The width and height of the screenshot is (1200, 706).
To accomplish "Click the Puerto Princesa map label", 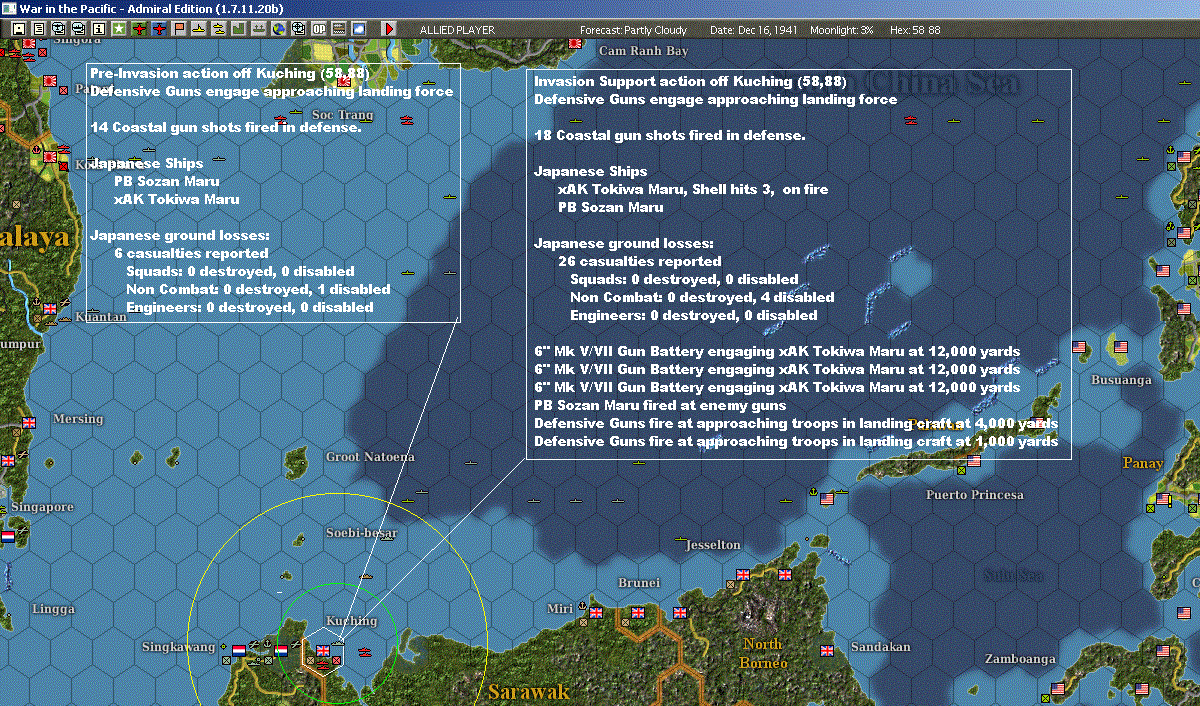I will coord(975,495).
